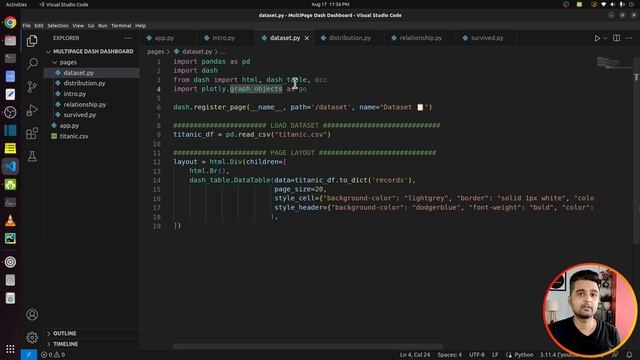Open editor More Actions ellipsis

[629, 38]
